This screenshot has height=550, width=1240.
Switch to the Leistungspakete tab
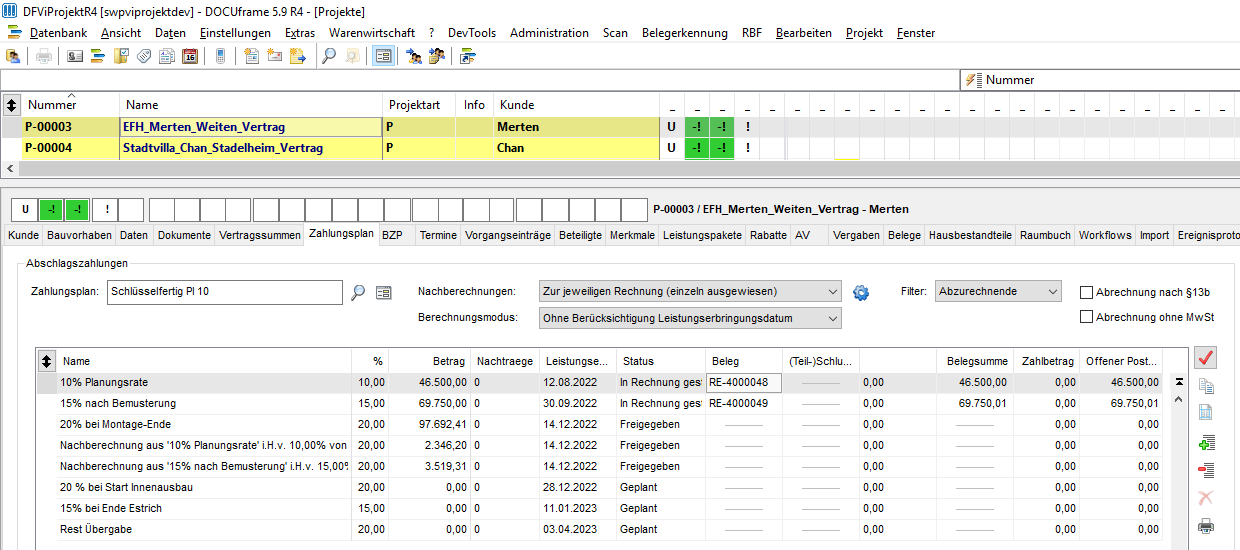coord(702,235)
